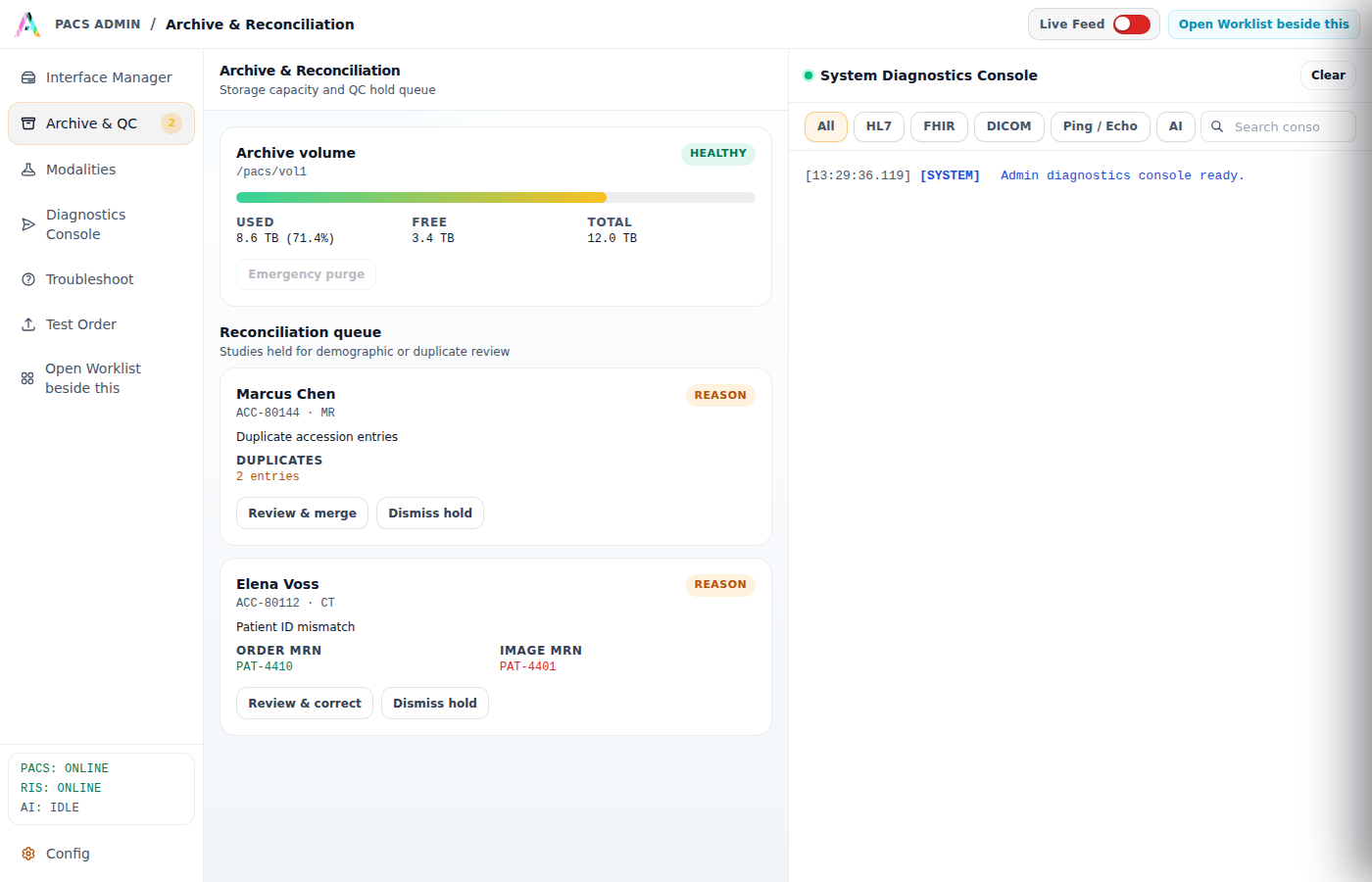Click the Interface Manager sidebar icon

pos(28,77)
